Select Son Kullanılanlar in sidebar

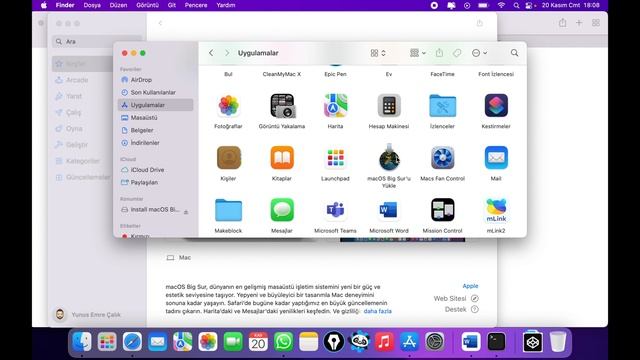pos(156,93)
